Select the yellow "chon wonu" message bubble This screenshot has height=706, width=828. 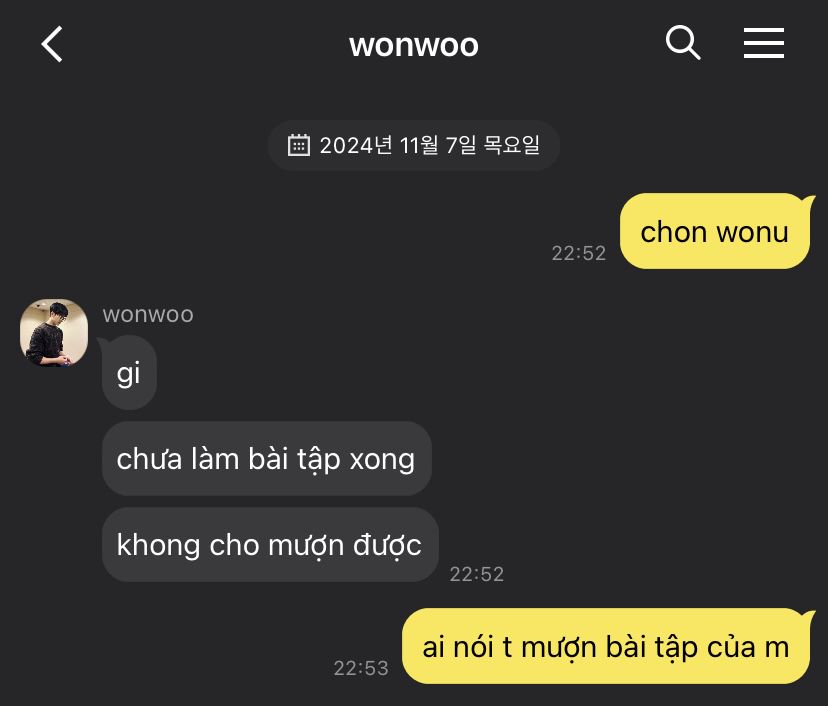(714, 231)
